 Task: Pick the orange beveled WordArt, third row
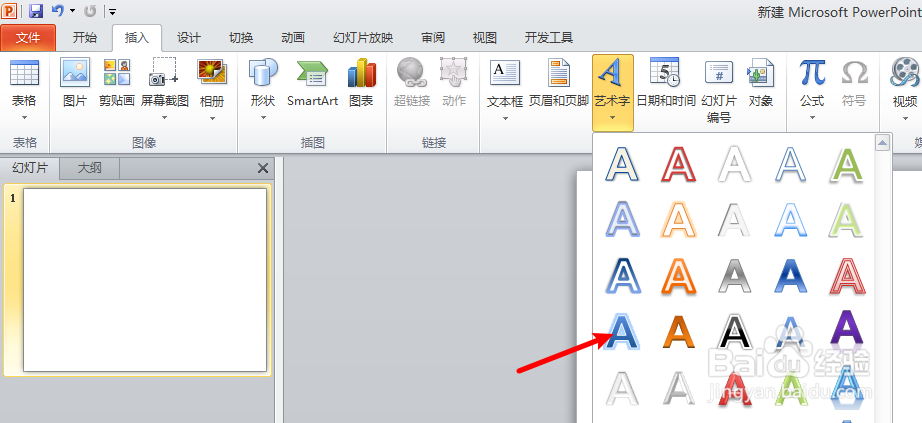678,275
